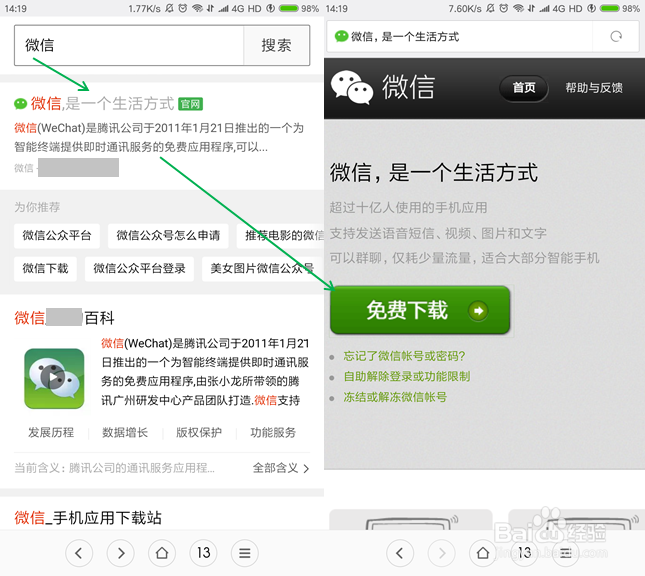Go forward in the left browser

121,553
